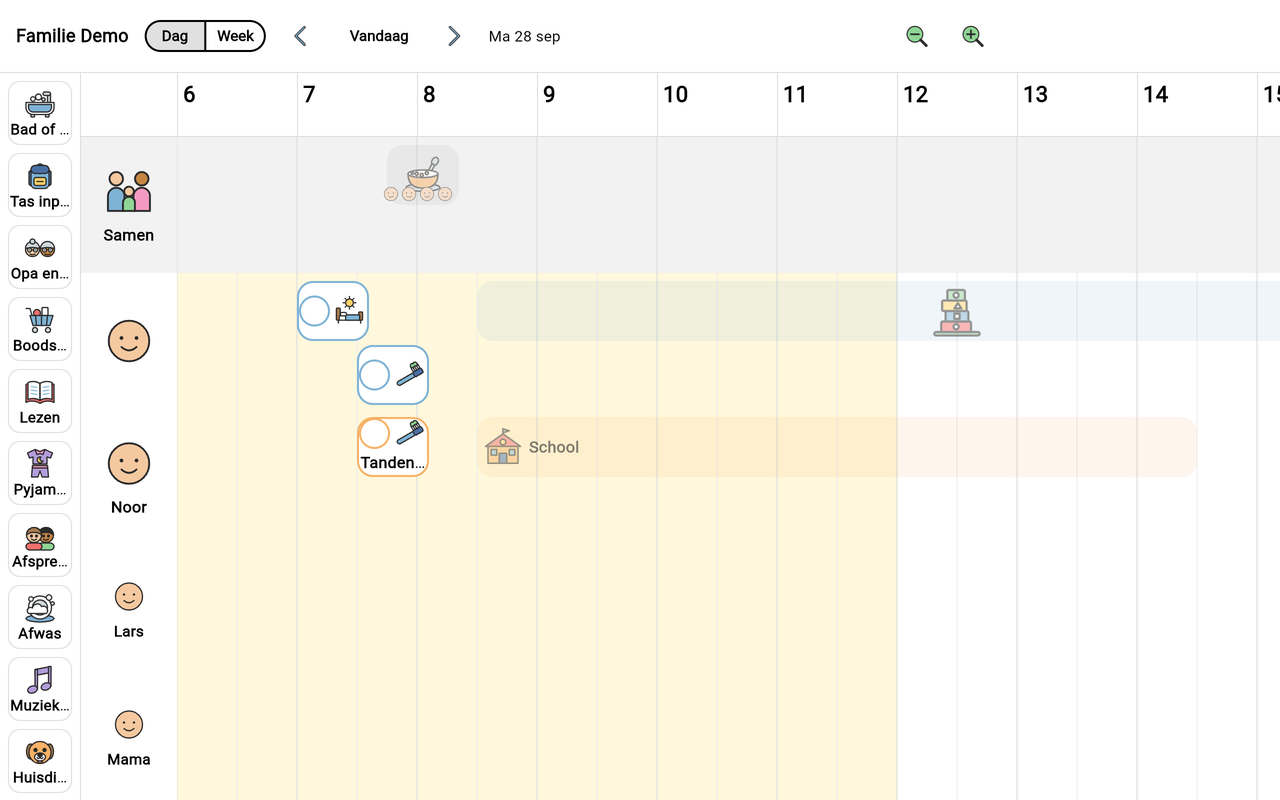Viewport: 1280px width, 800px height.
Task: Select the 'Boods...' shopping cart activity
Action: (40, 329)
